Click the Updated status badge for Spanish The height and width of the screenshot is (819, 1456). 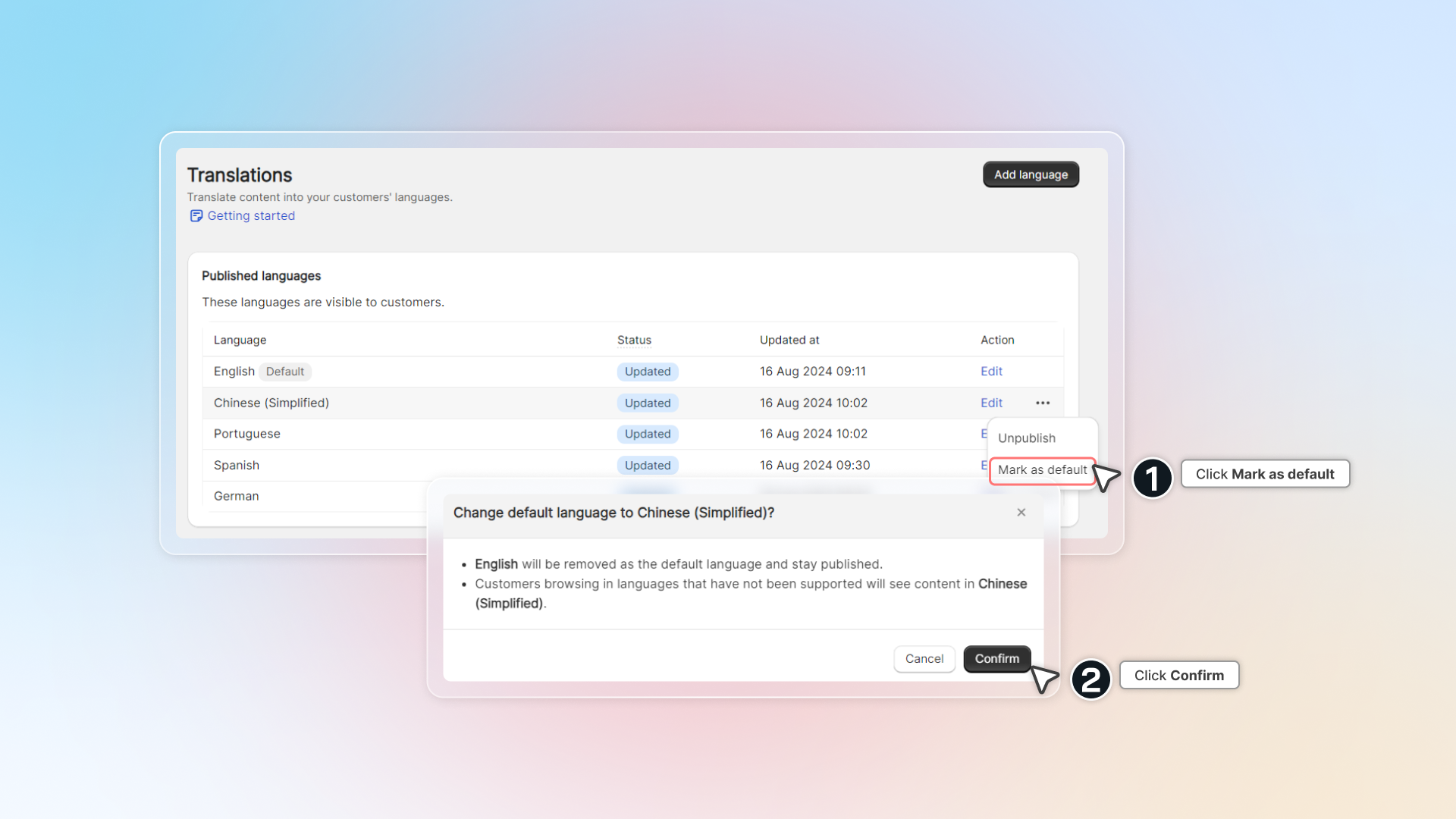(x=647, y=466)
